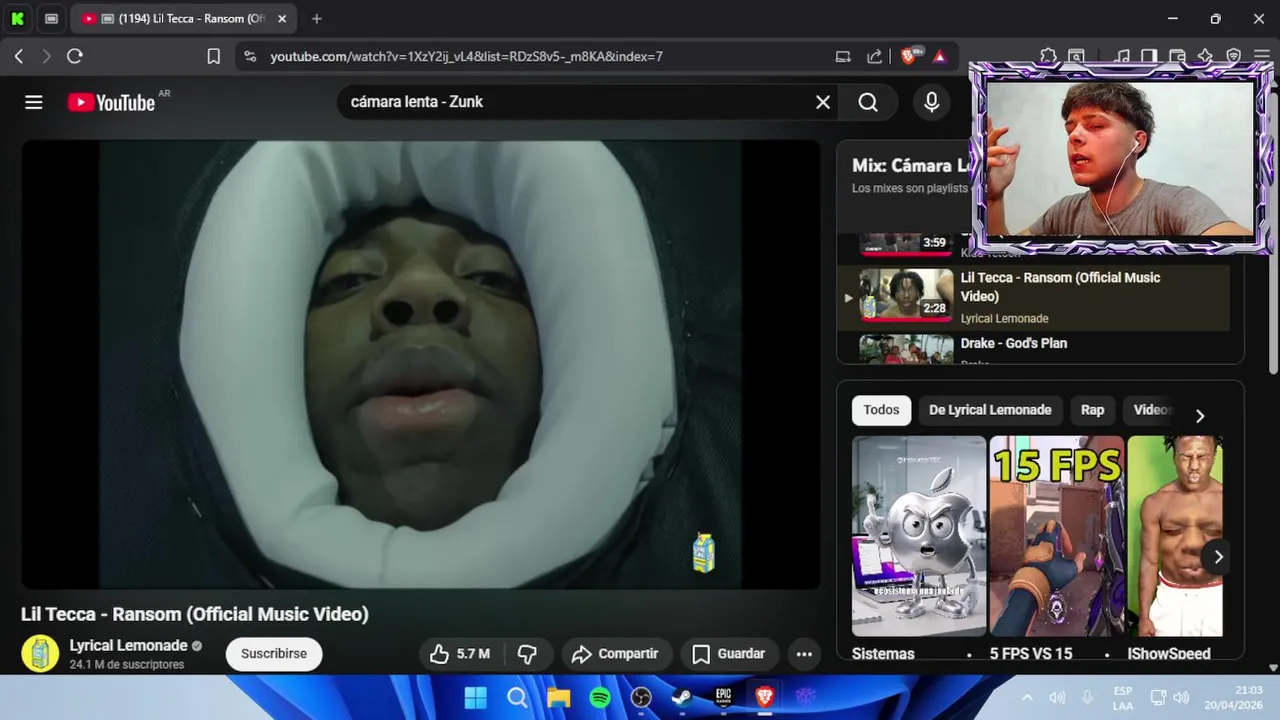The width and height of the screenshot is (1280, 720).
Task: Open Brave VPN shield icon
Action: pos(1234,56)
